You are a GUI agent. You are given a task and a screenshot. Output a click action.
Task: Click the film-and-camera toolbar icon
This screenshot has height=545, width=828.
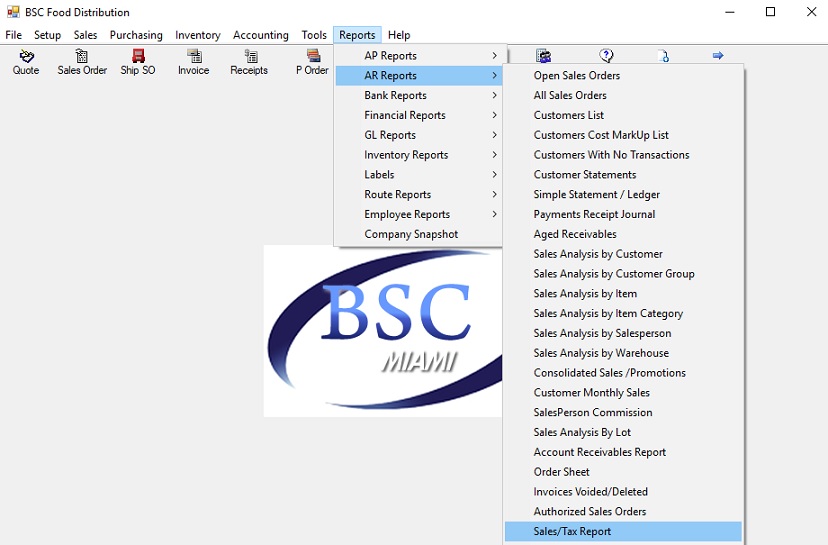543,55
